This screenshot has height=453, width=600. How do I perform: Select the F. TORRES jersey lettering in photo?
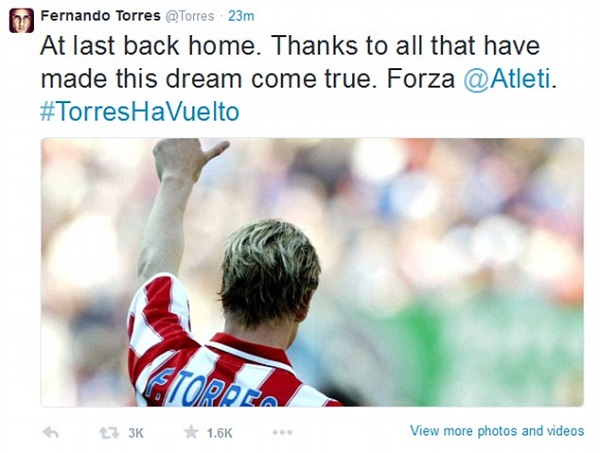tap(210, 390)
